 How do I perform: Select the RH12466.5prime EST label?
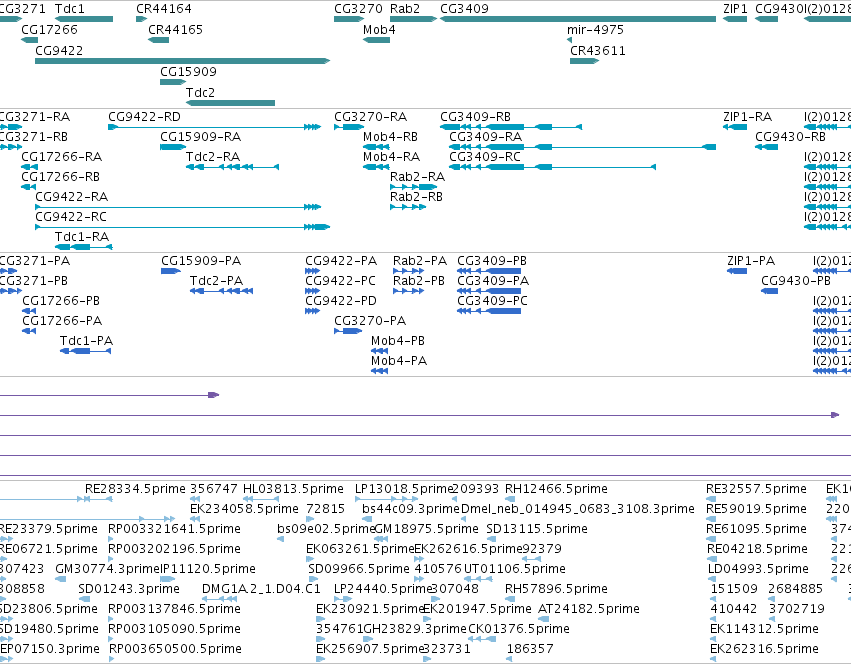[556, 489]
